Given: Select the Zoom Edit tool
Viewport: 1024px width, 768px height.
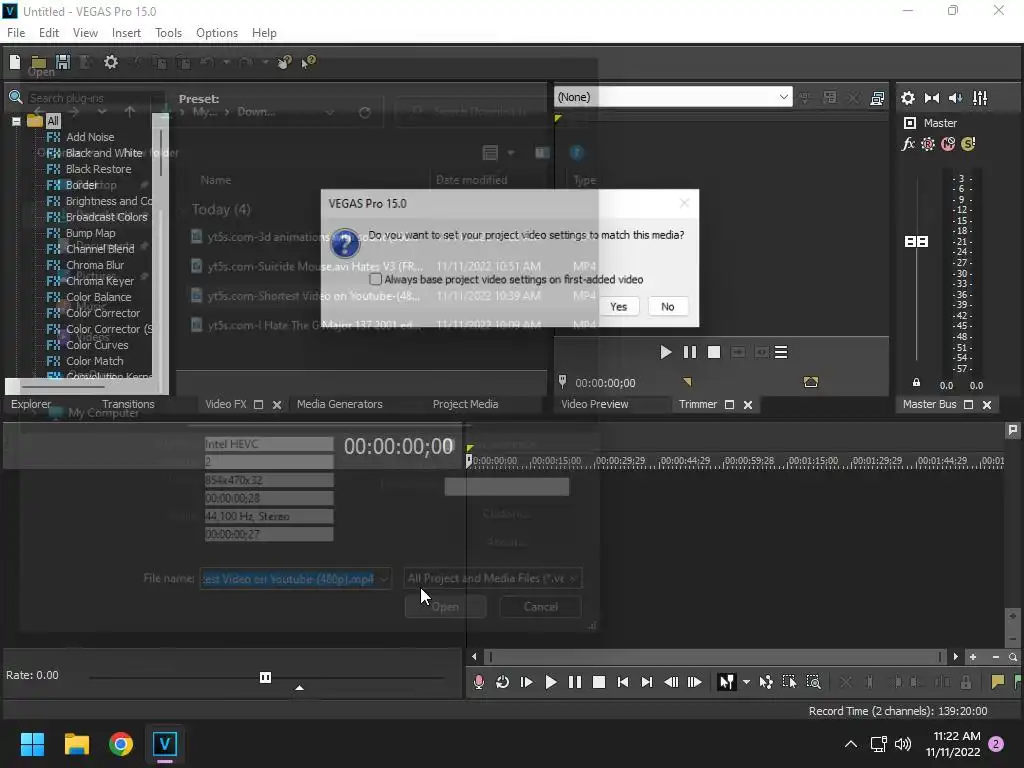Looking at the screenshot, I should click(x=813, y=682).
